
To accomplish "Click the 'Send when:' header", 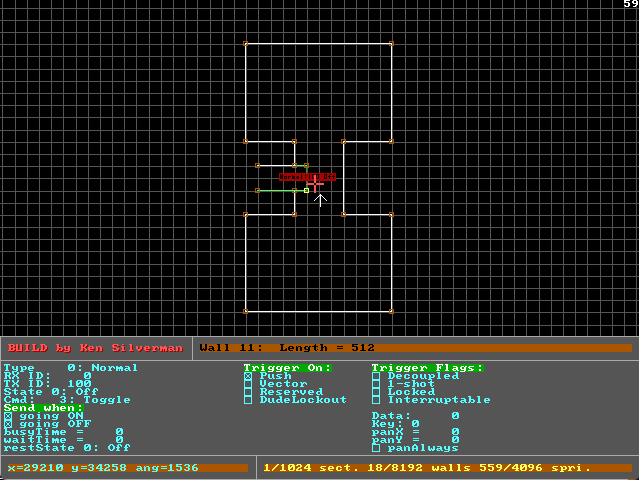I will point(43,408).
